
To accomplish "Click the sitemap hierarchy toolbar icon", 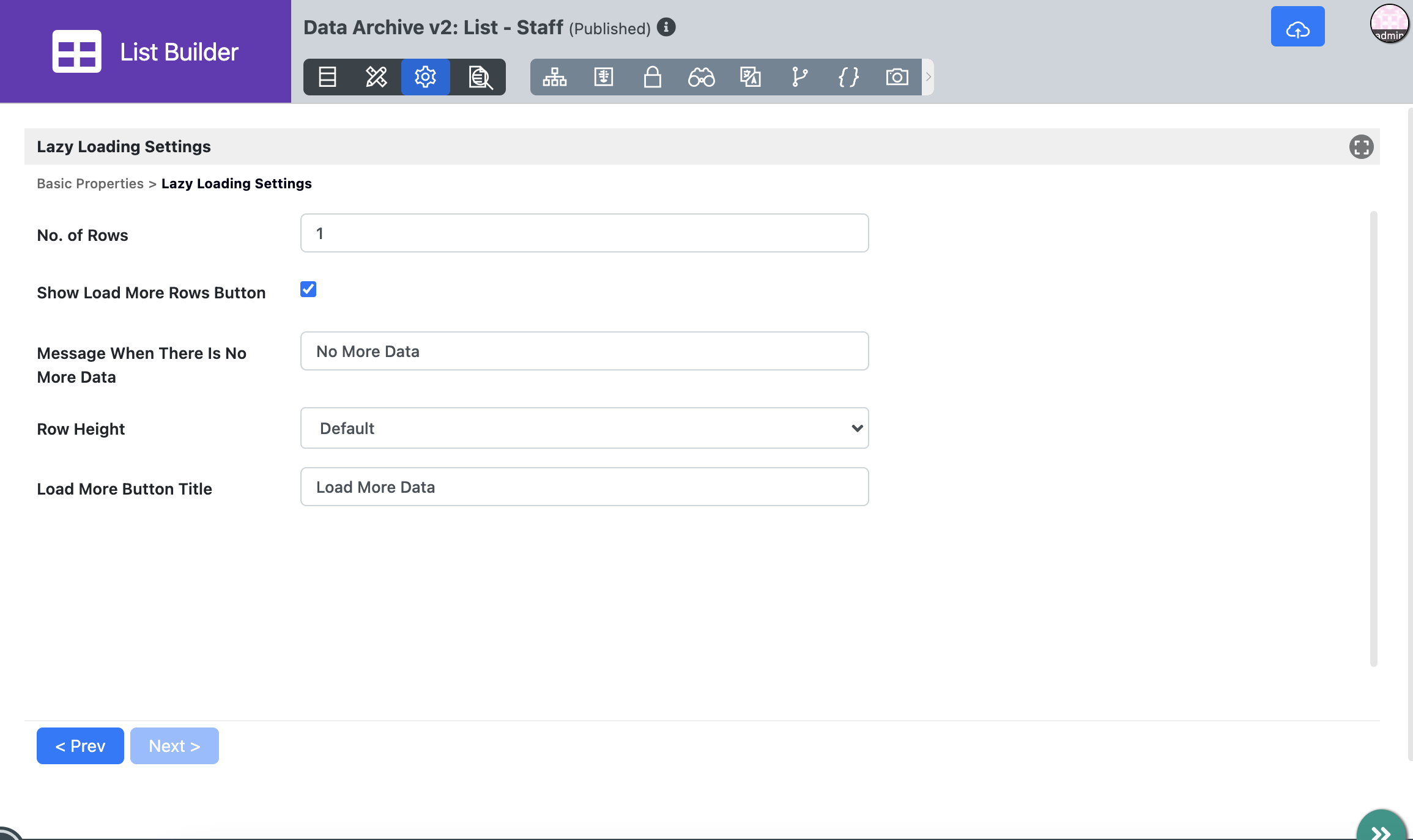I will click(555, 77).
